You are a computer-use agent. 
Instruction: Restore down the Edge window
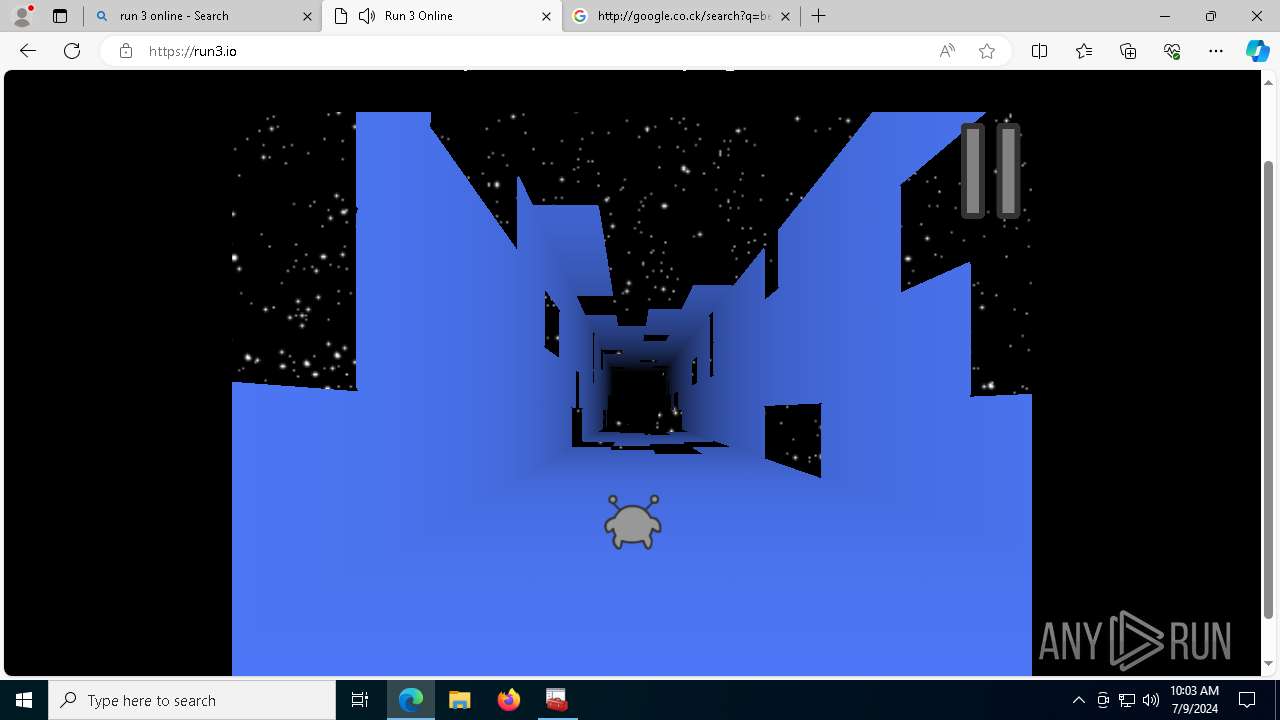click(x=1211, y=16)
